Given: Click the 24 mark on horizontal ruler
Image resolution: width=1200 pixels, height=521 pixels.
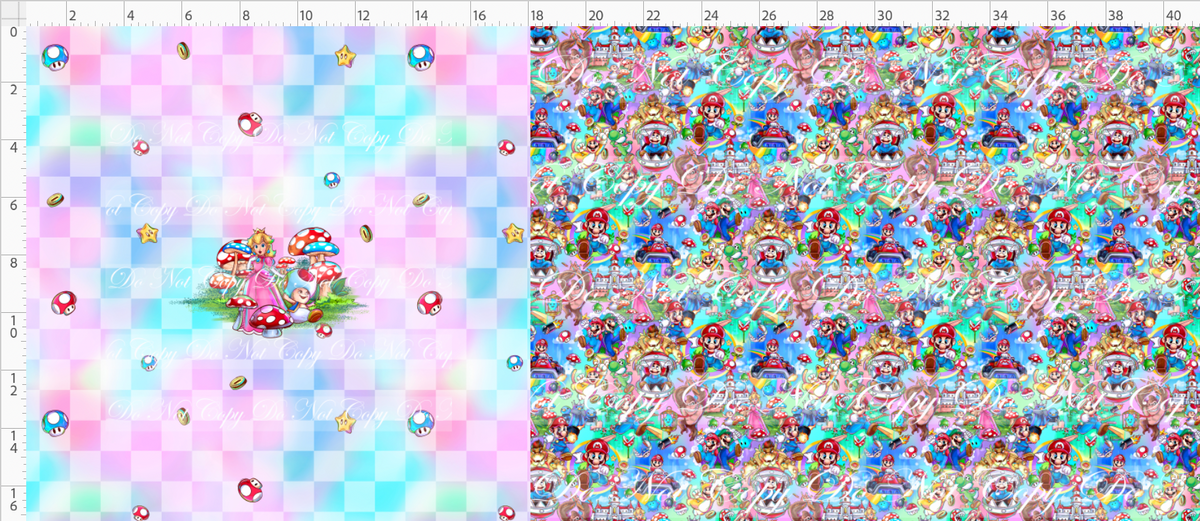Looking at the screenshot, I should 711,16.
